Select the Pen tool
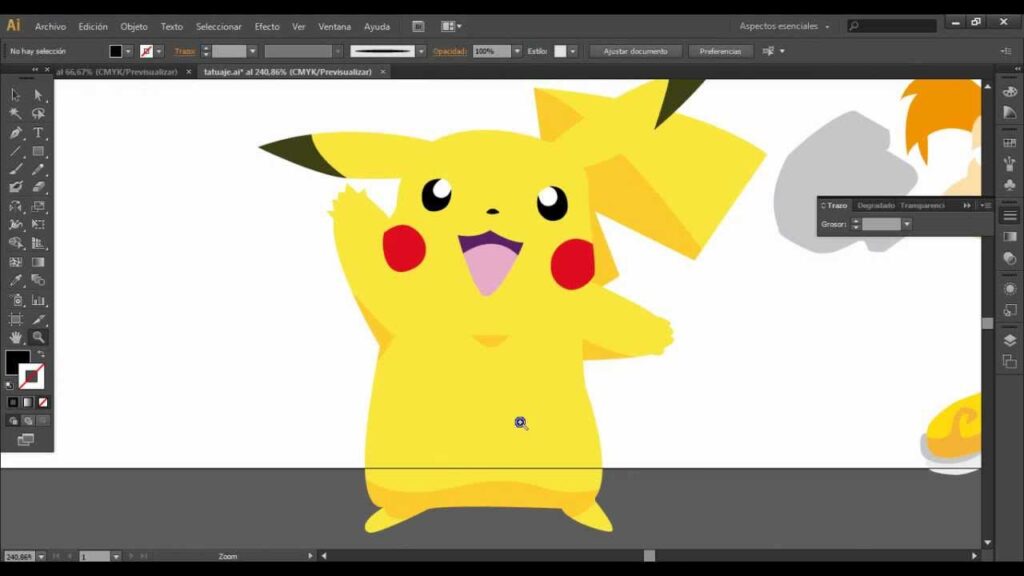The image size is (1024, 576). pyautogui.click(x=16, y=133)
